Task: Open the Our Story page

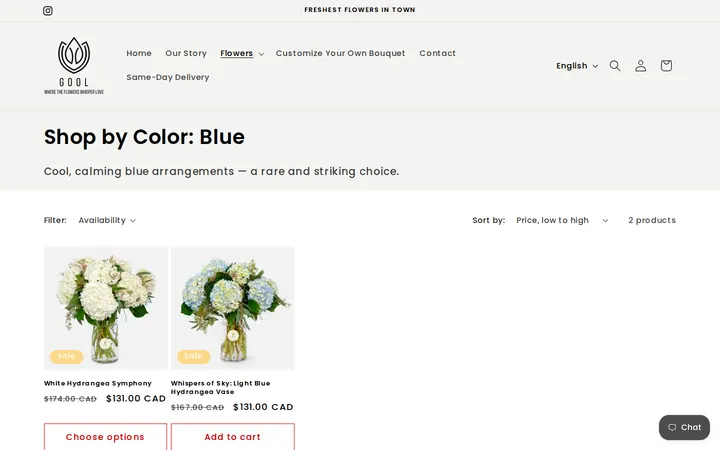Action: (x=186, y=53)
